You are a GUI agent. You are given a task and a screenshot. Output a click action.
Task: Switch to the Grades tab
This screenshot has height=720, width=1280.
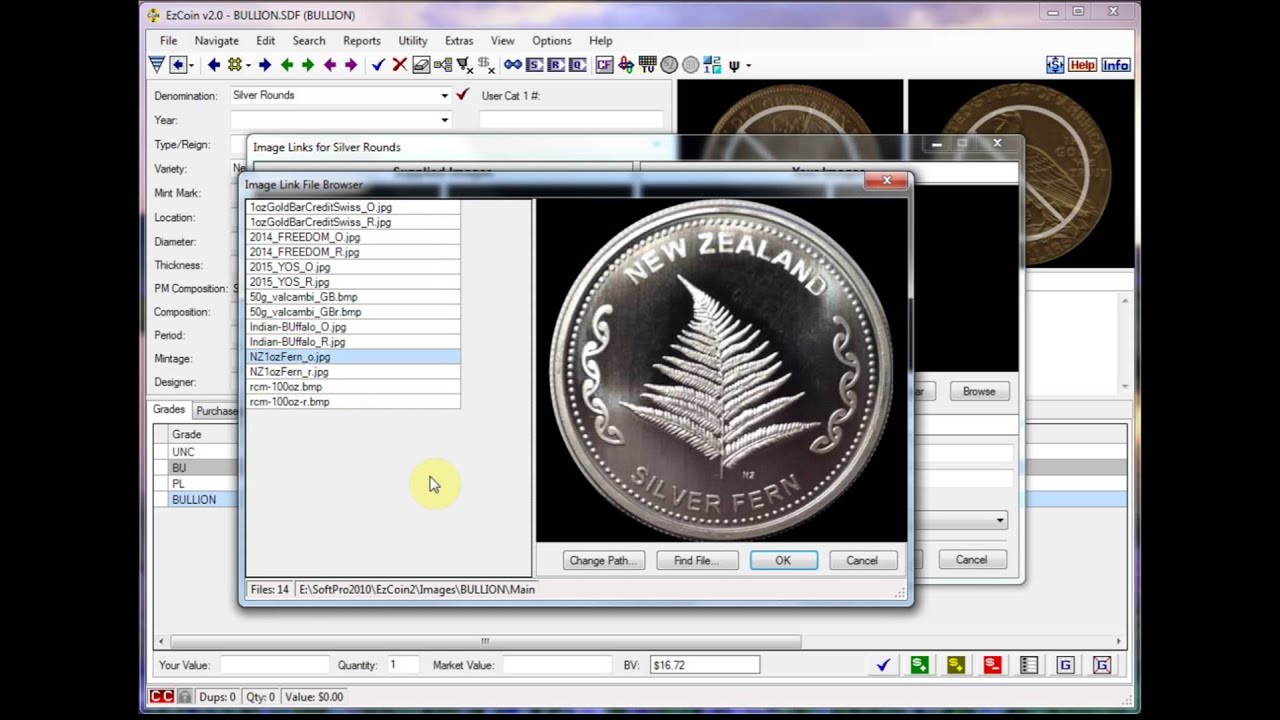click(x=168, y=410)
